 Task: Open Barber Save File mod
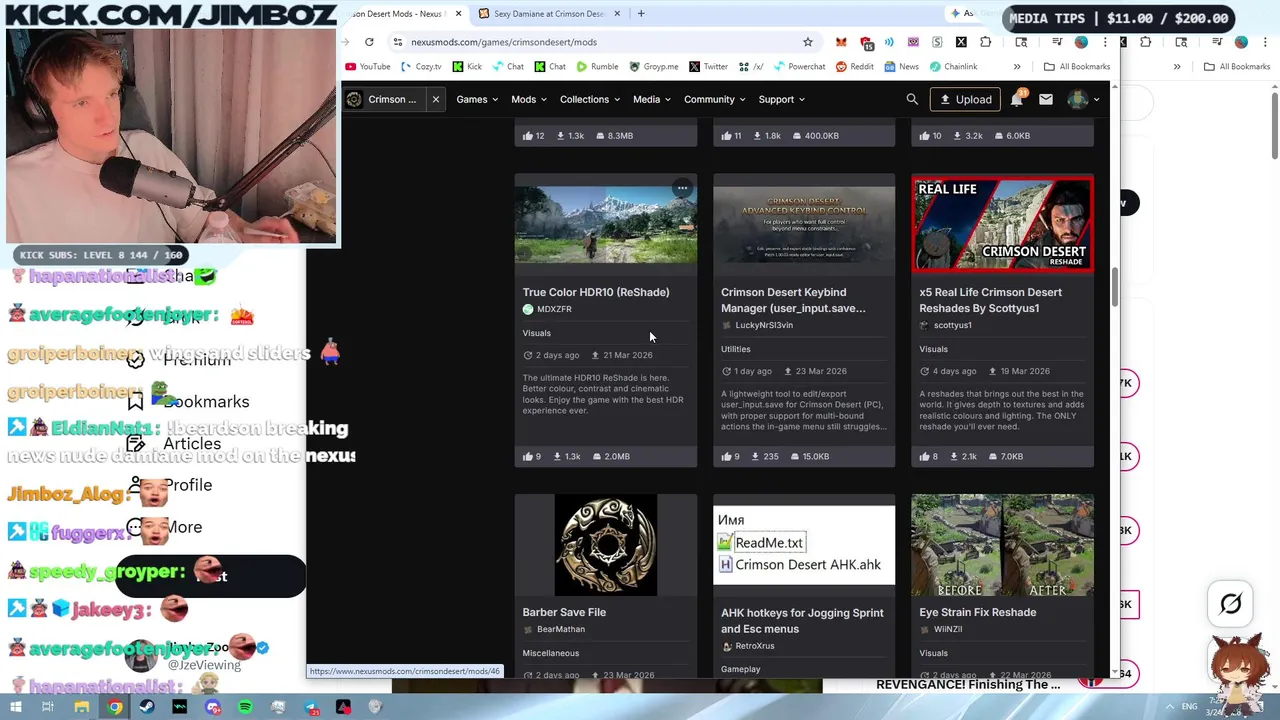564,612
